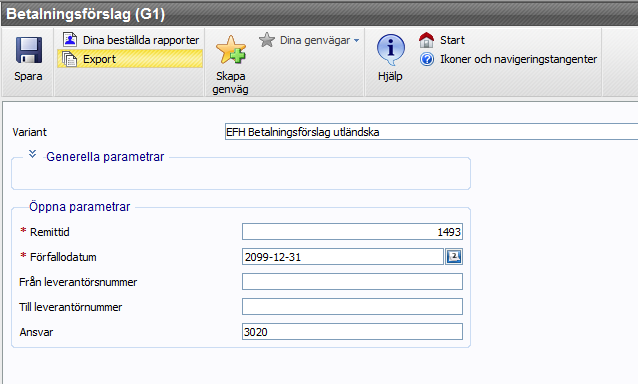Click the Export documents icon
The height and width of the screenshot is (384, 638).
(x=70, y=59)
